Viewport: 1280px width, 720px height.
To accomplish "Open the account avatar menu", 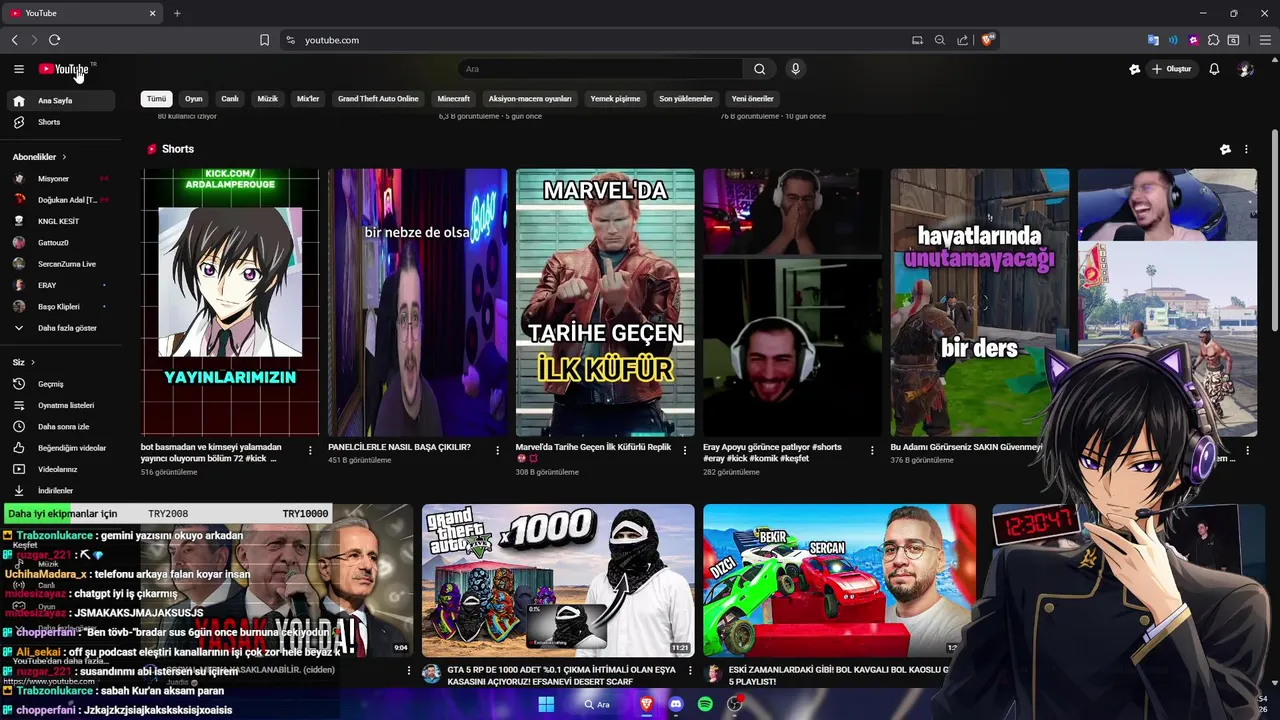I will click(x=1245, y=69).
